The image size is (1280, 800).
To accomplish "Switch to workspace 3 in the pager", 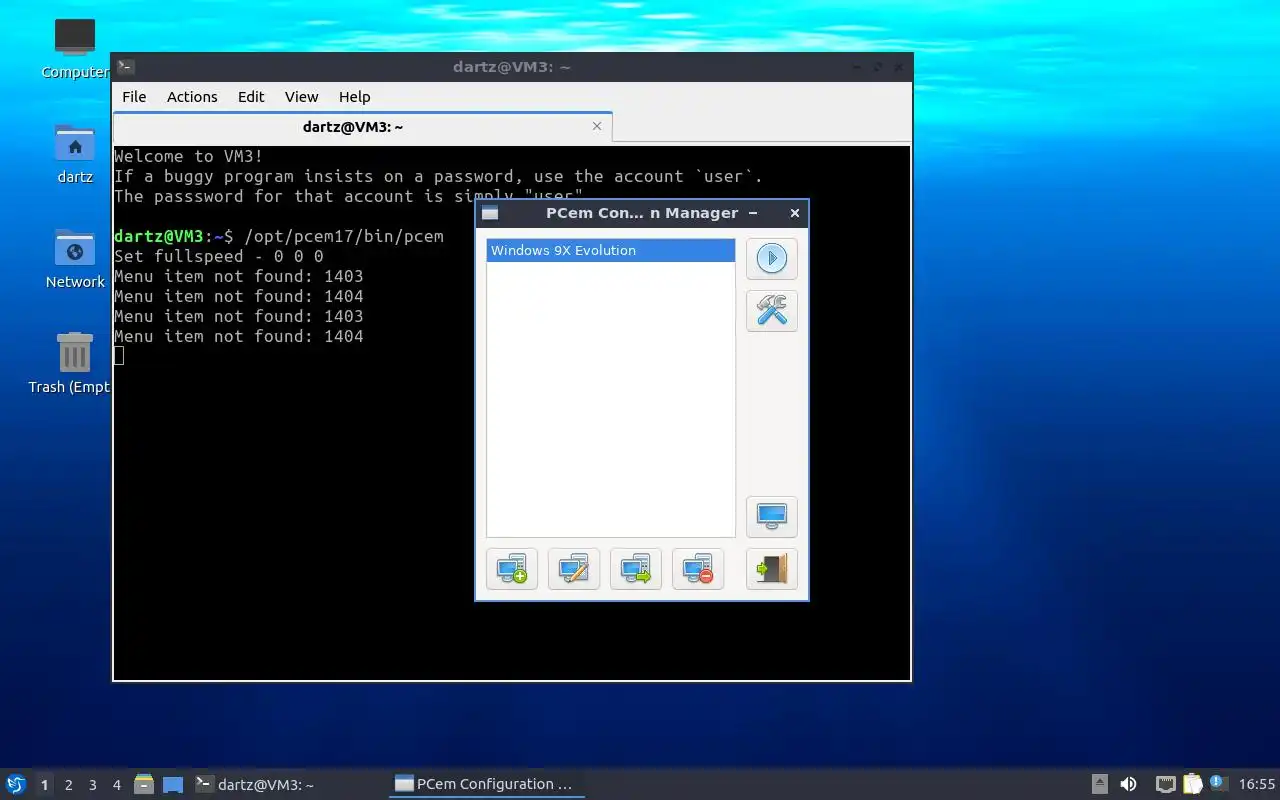I will 92,785.
